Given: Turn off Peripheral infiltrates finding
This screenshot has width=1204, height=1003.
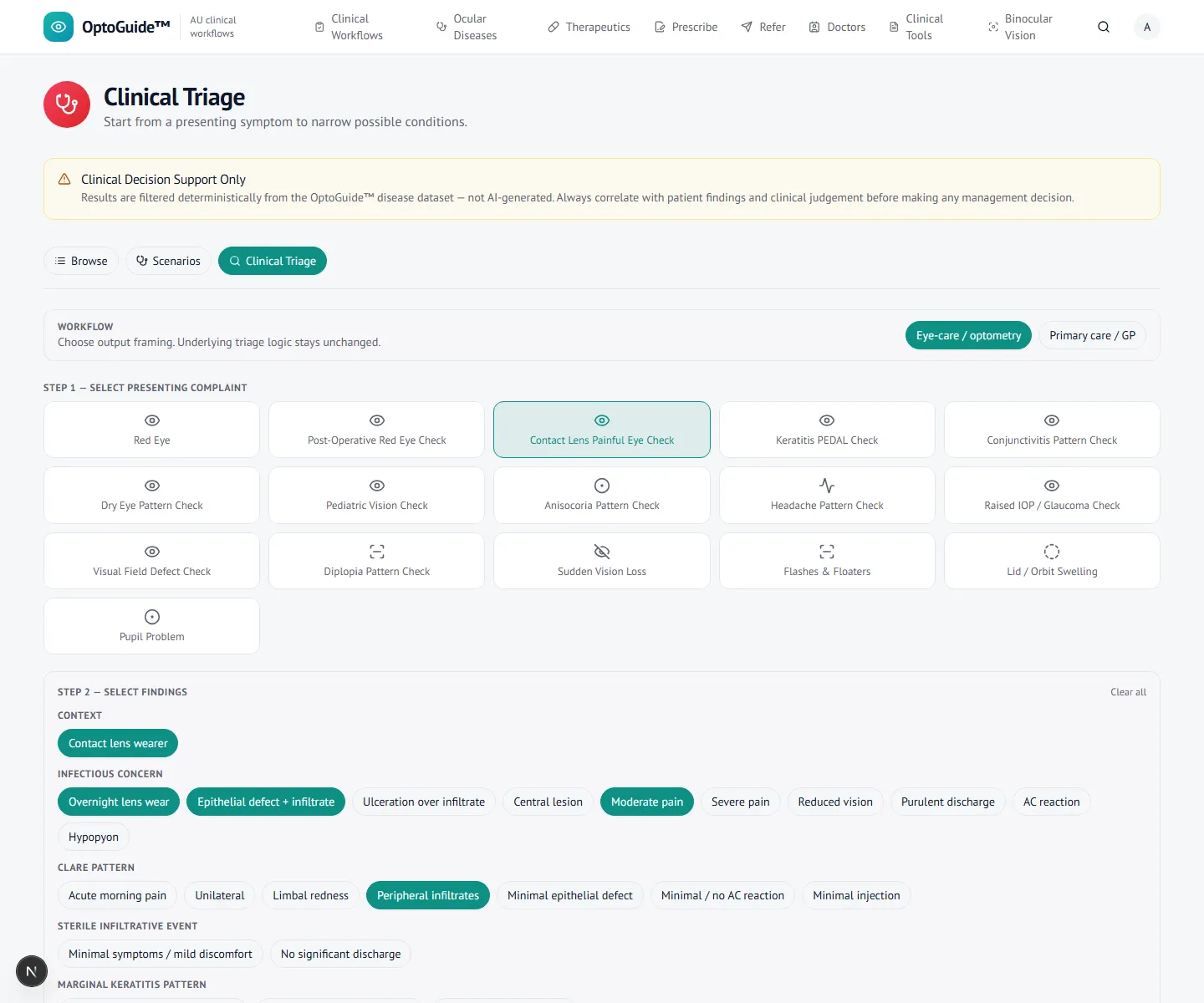Looking at the screenshot, I should tap(428, 895).
